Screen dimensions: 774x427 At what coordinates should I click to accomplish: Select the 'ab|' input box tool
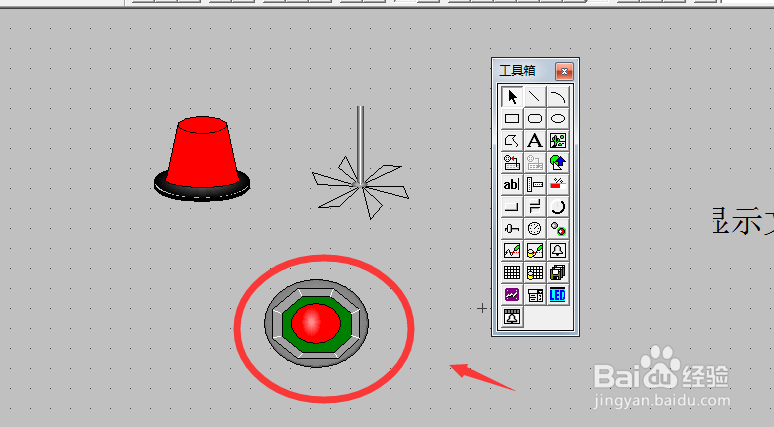512,185
